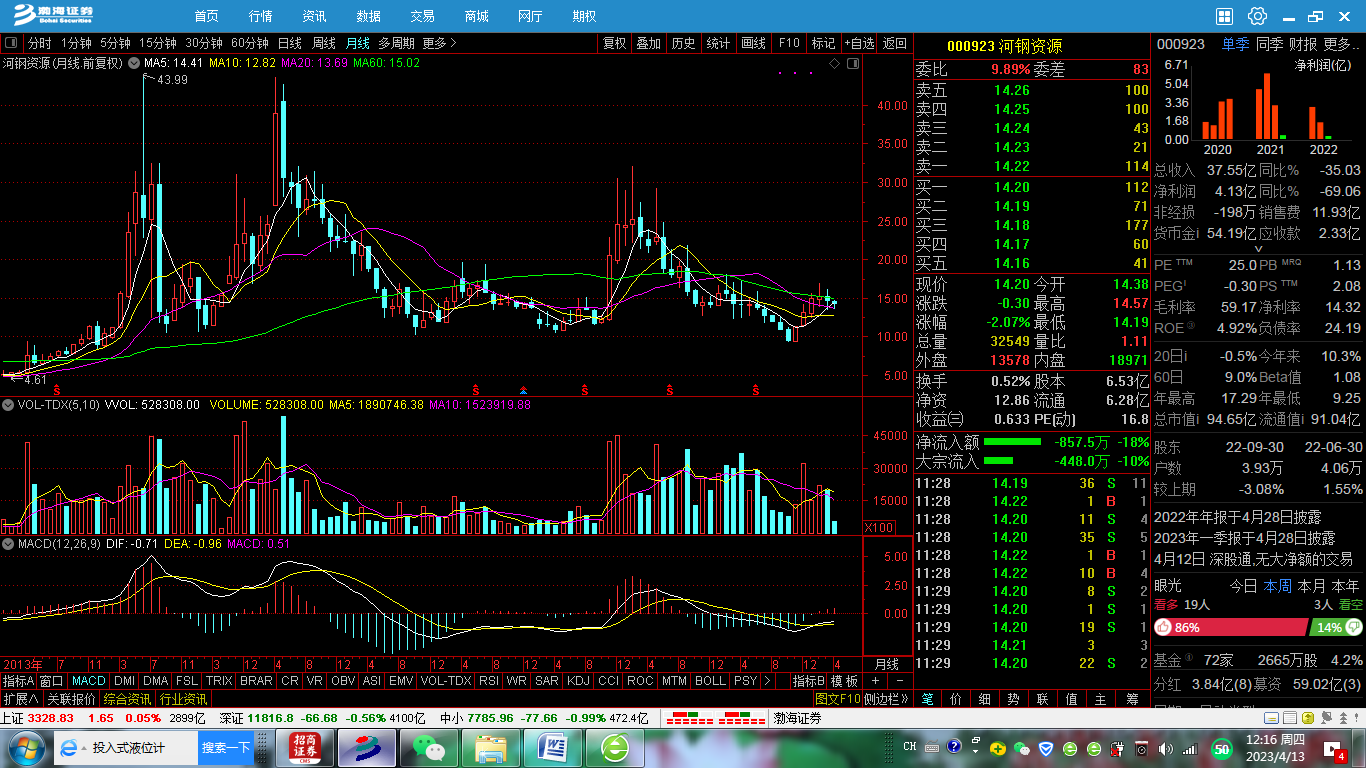Expand 更多 in financial panel
Image resolution: width=1366 pixels, height=768 pixels.
tap(1341, 44)
